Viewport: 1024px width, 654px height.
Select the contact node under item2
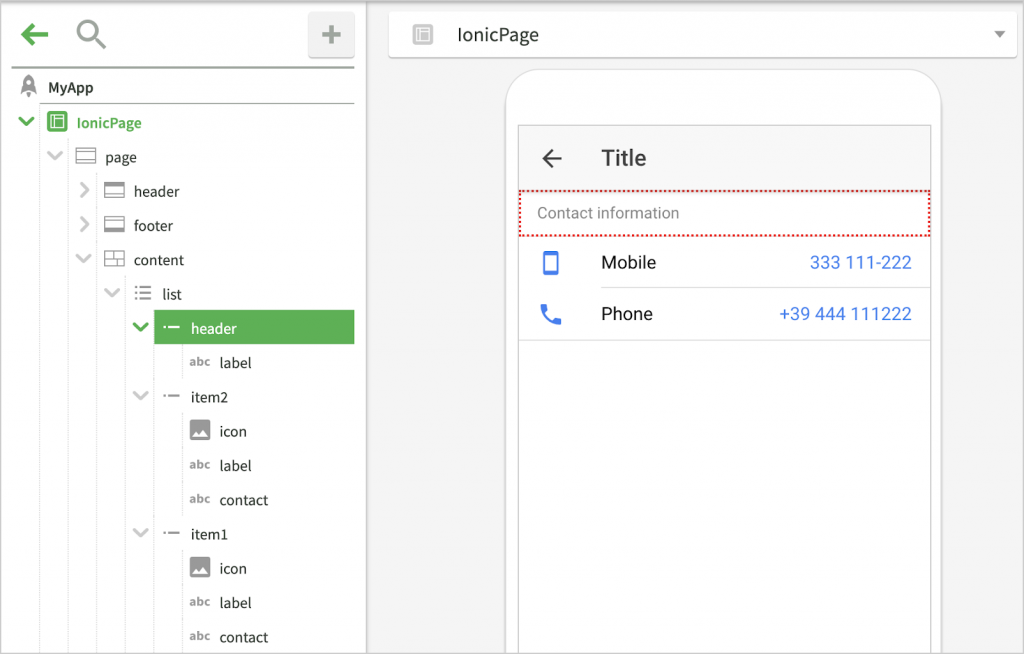click(243, 500)
